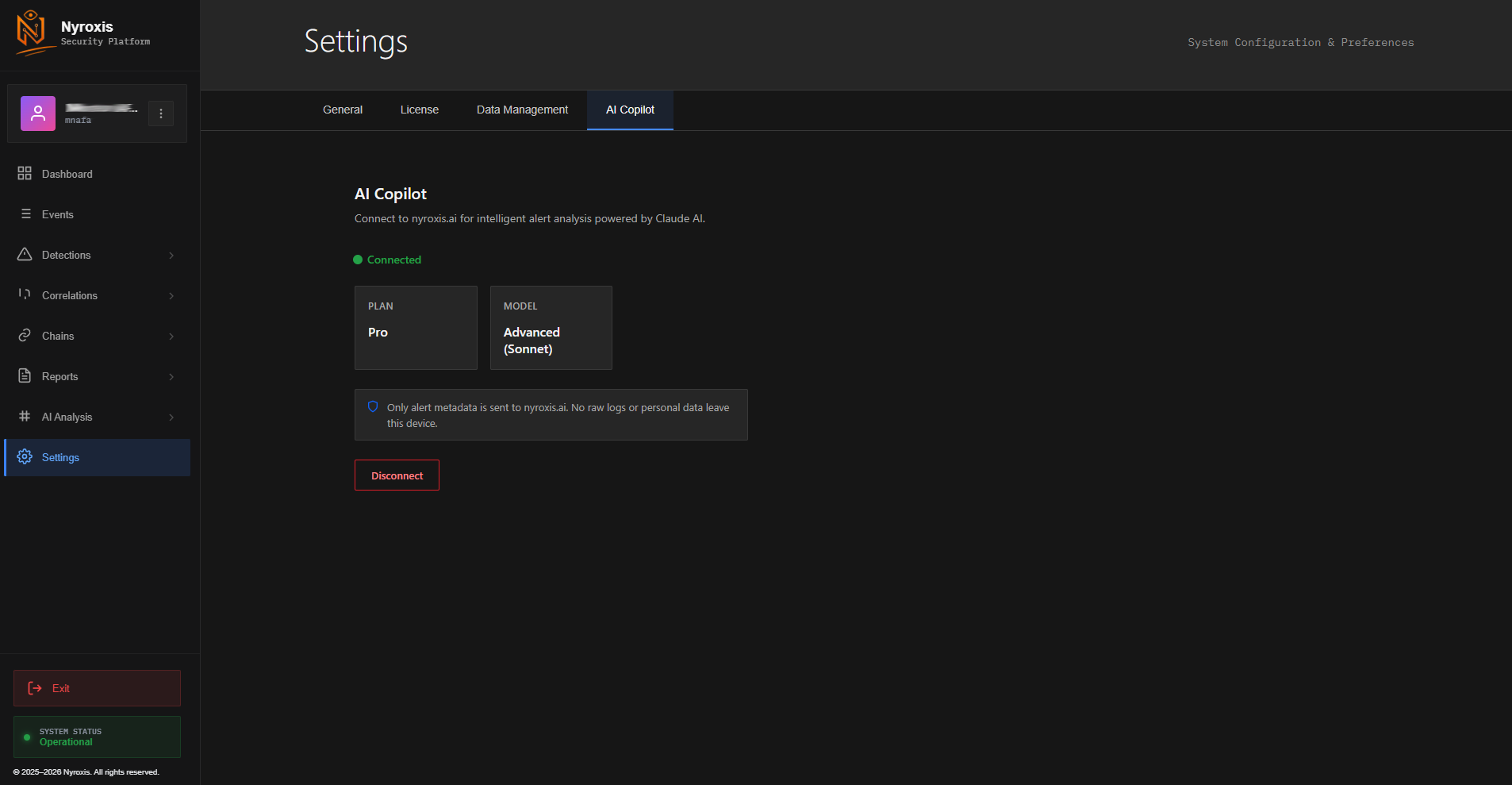Click the Pro plan card
The height and width of the screenshot is (785, 1512).
[416, 328]
